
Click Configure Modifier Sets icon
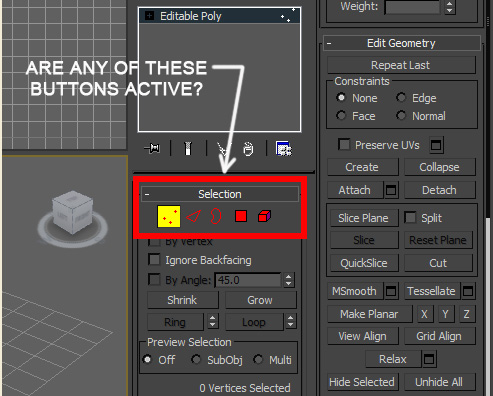click(x=284, y=148)
